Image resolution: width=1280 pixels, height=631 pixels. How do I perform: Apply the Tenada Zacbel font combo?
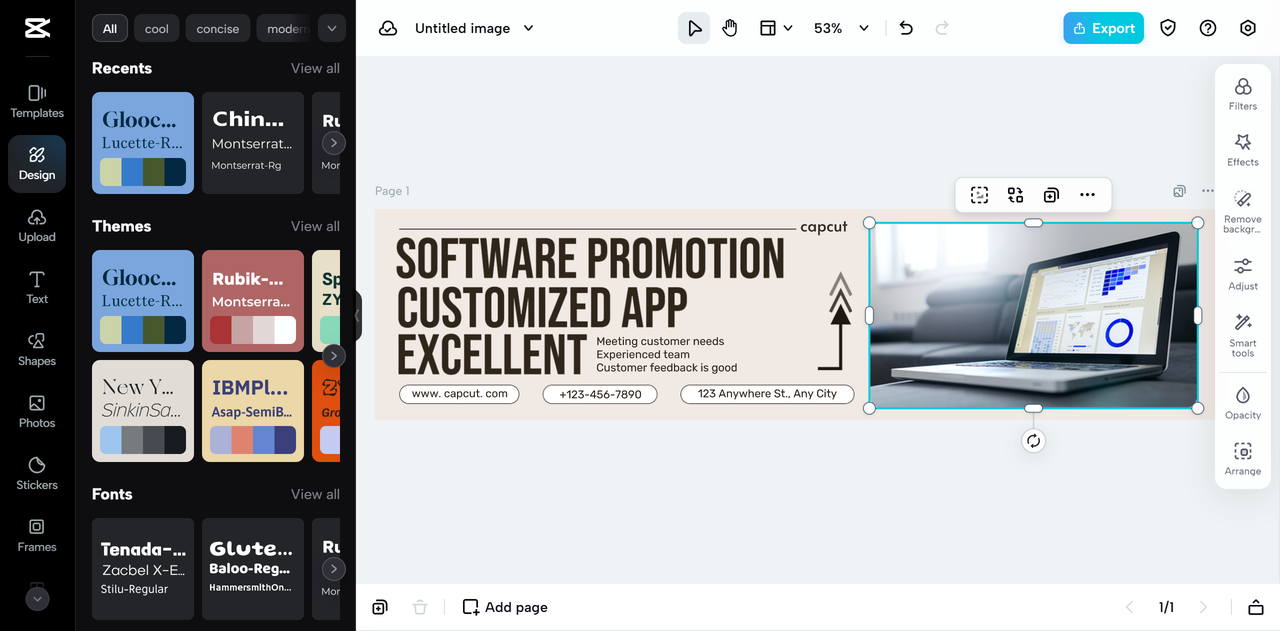tap(143, 568)
